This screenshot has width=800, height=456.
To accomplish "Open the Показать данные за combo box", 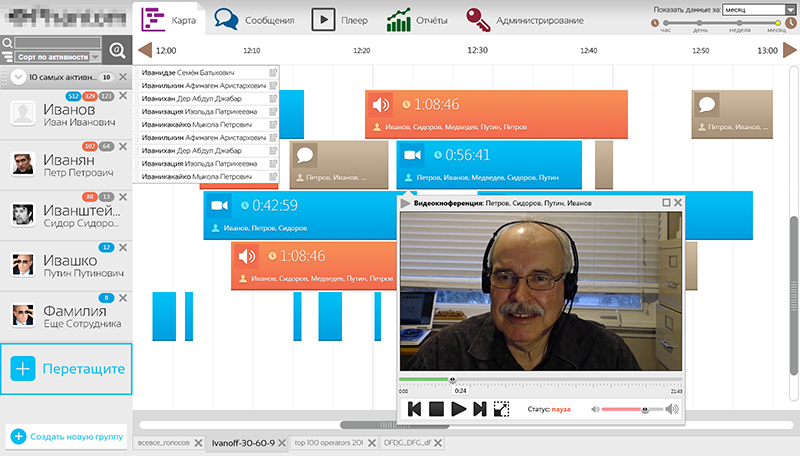I will click(759, 9).
